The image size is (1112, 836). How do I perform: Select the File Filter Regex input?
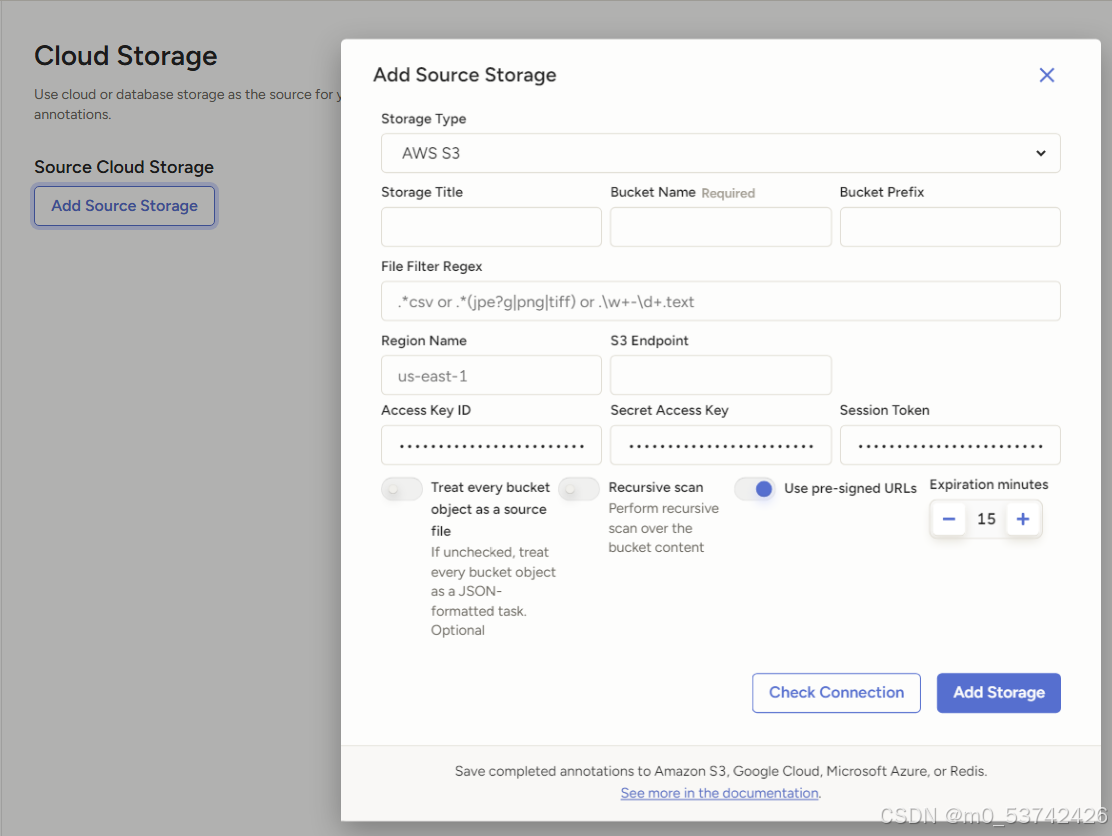click(x=720, y=301)
